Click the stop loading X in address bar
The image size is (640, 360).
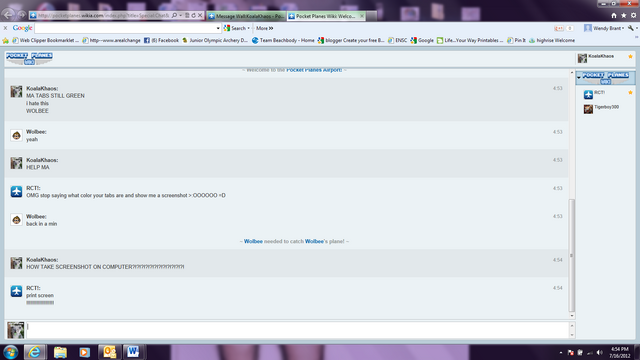click(x=200, y=16)
